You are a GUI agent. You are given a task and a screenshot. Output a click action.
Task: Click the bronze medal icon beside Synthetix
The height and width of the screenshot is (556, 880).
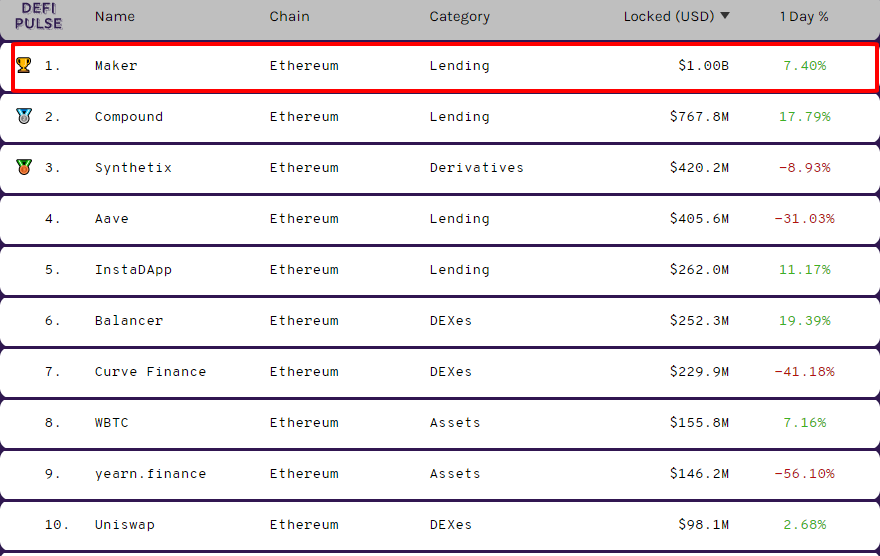24,167
